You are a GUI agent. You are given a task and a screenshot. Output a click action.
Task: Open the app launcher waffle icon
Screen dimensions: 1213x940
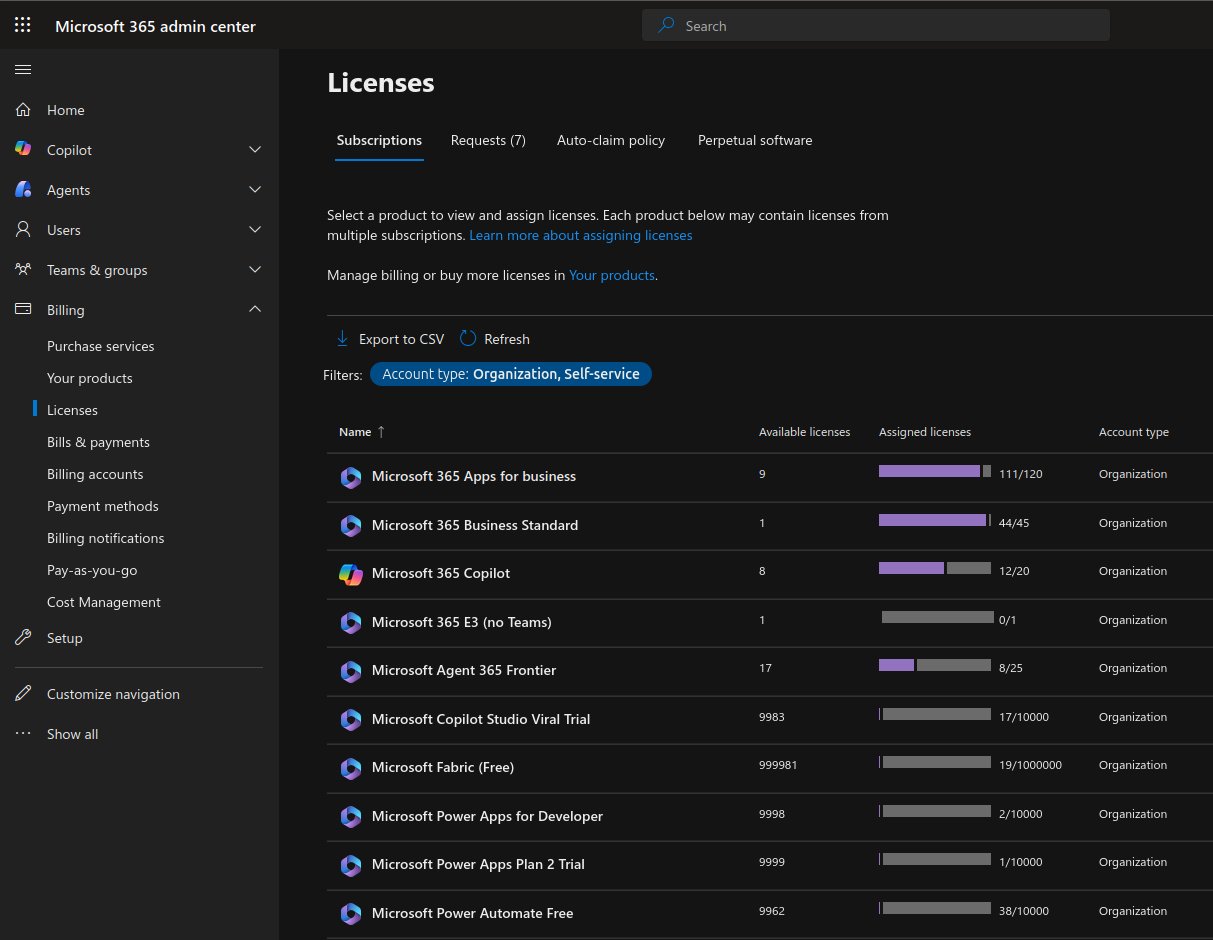pyautogui.click(x=23, y=26)
